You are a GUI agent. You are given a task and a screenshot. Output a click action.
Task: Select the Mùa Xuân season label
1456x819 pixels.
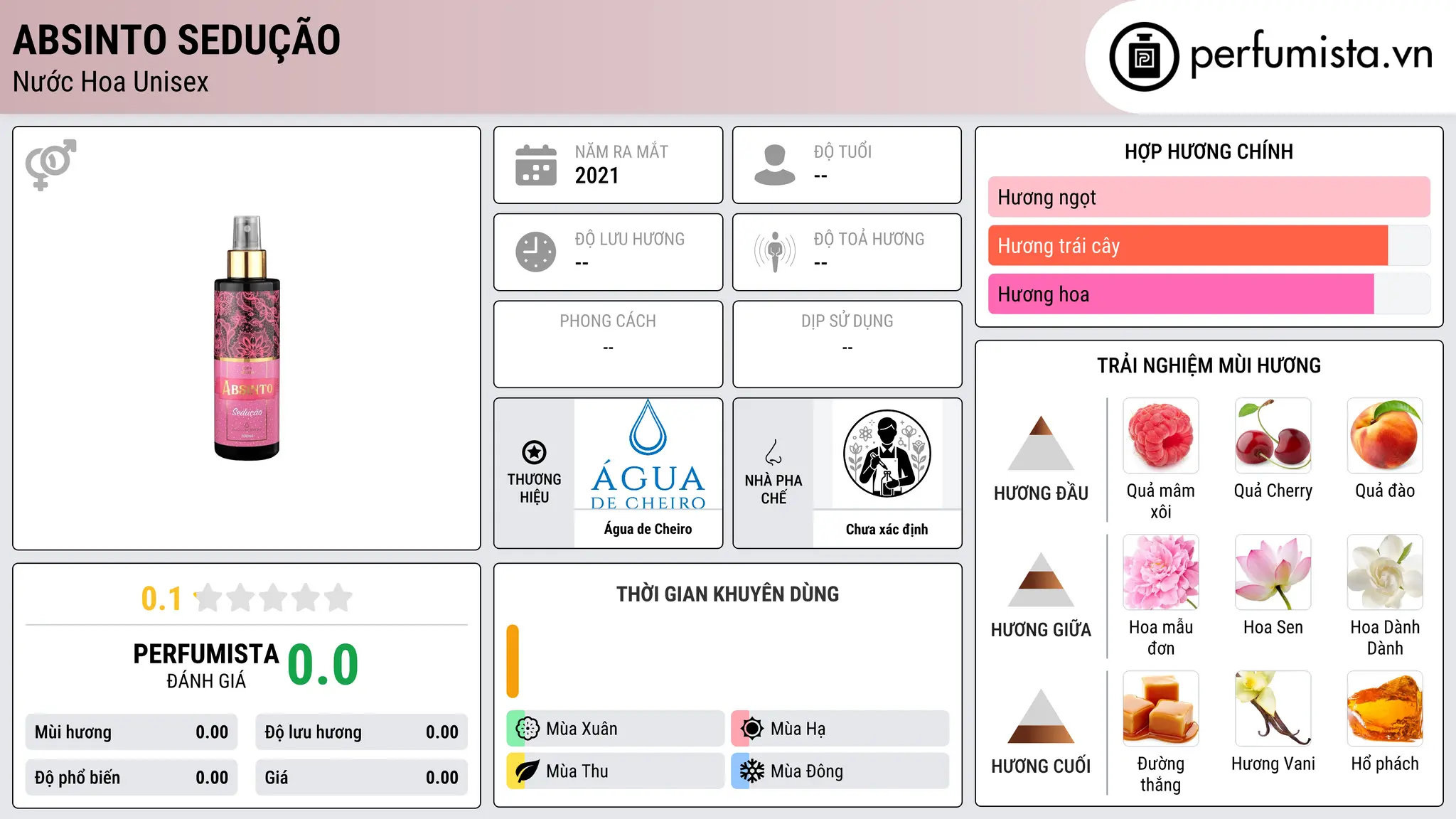pyautogui.click(x=582, y=729)
